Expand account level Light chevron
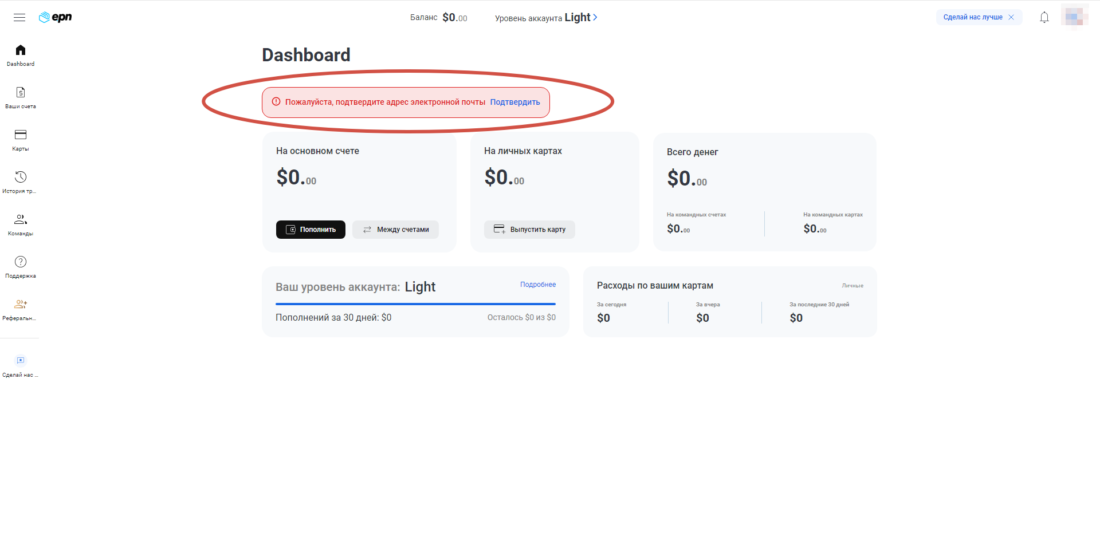Image resolution: width=1100 pixels, height=552 pixels. [x=596, y=17]
